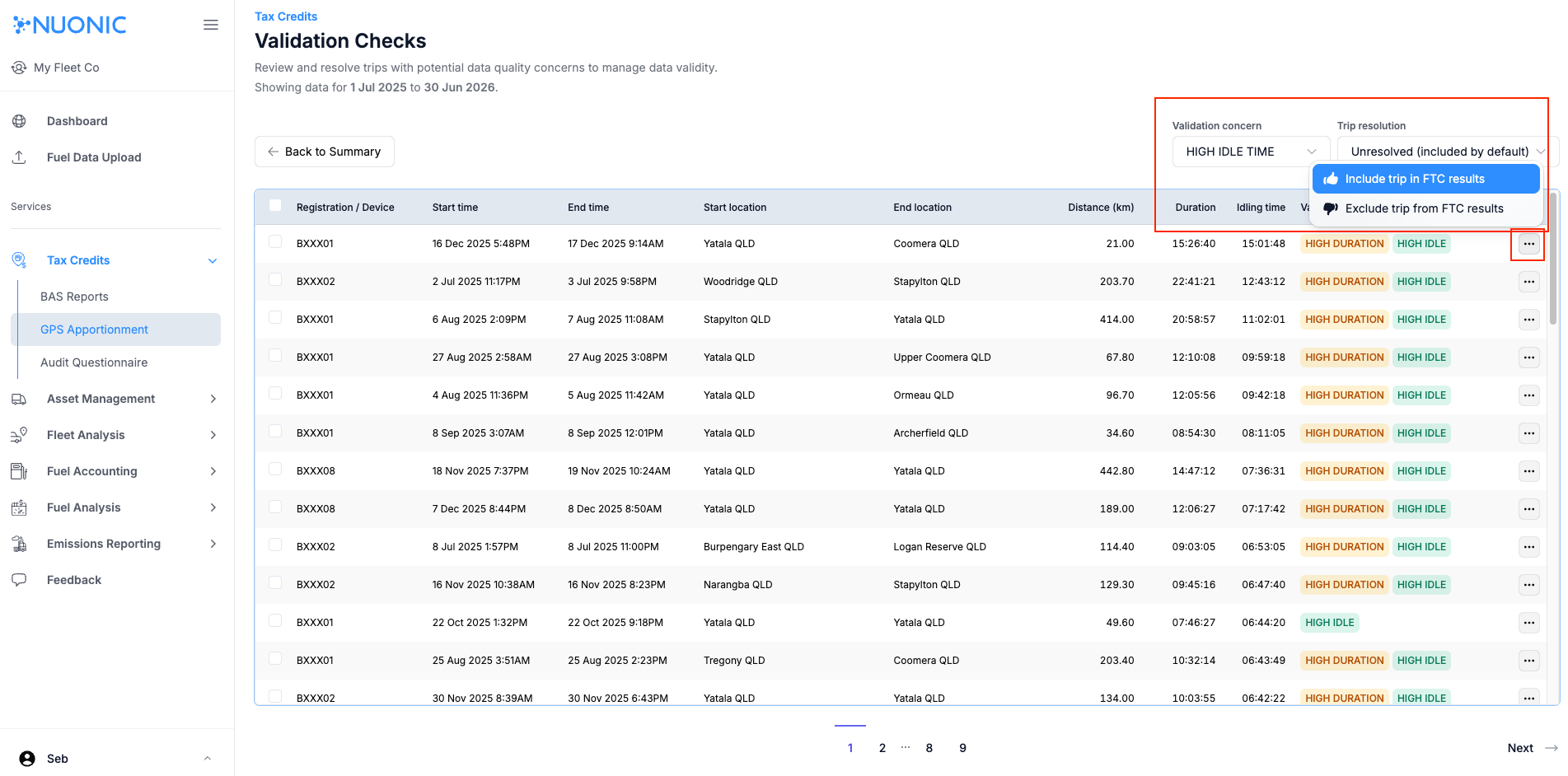Screen dimensions: 1568x776
Task: Collapse the sidebar with the hamburger icon
Action: [211, 25]
